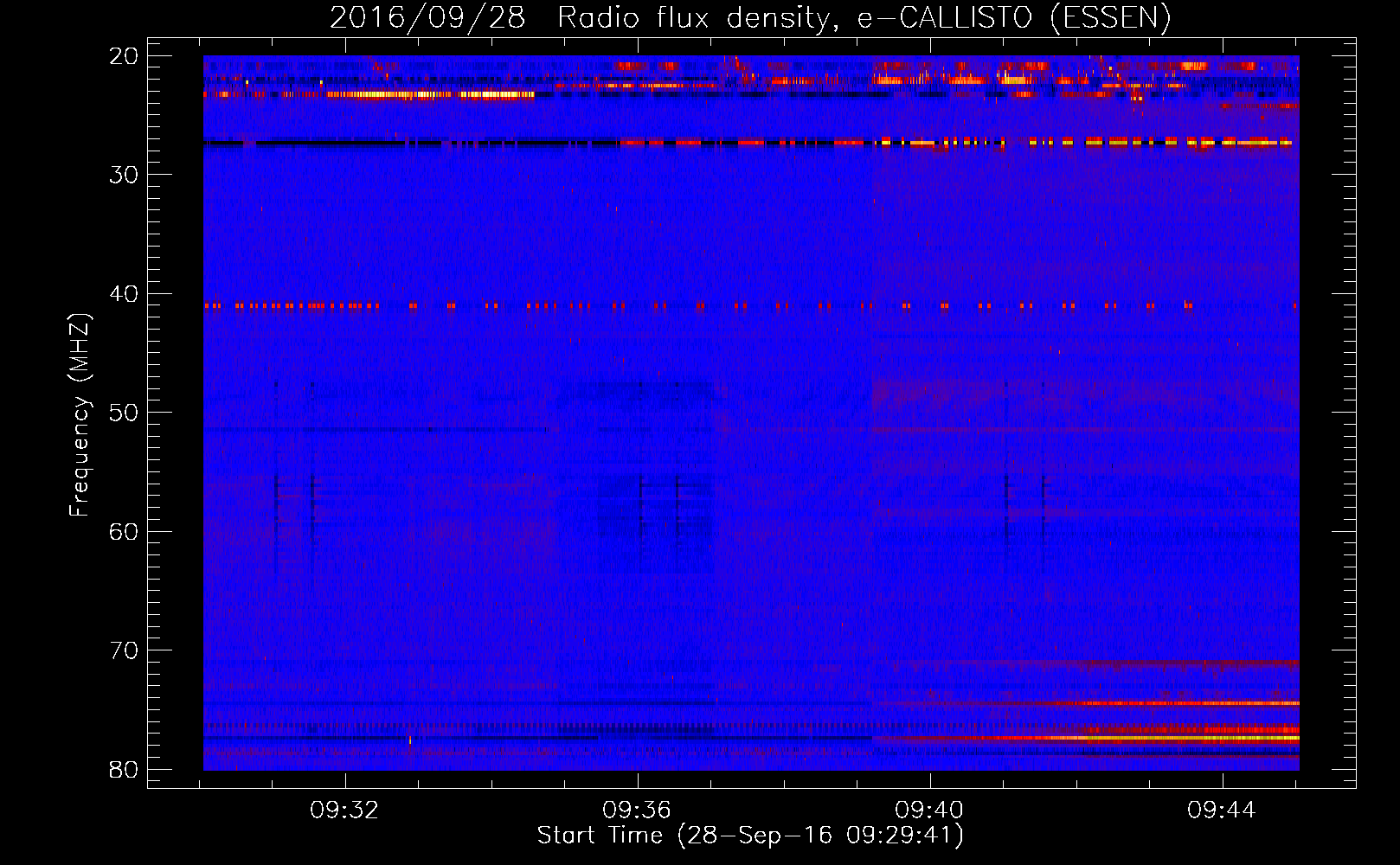The image size is (1400, 865).
Task: Click the 70 frequency tick label
Action: 125,650
